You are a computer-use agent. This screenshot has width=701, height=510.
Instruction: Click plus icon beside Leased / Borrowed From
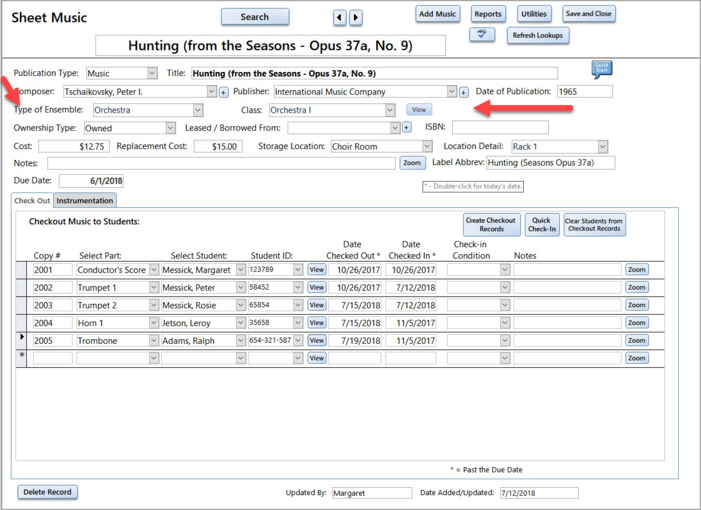(x=407, y=128)
